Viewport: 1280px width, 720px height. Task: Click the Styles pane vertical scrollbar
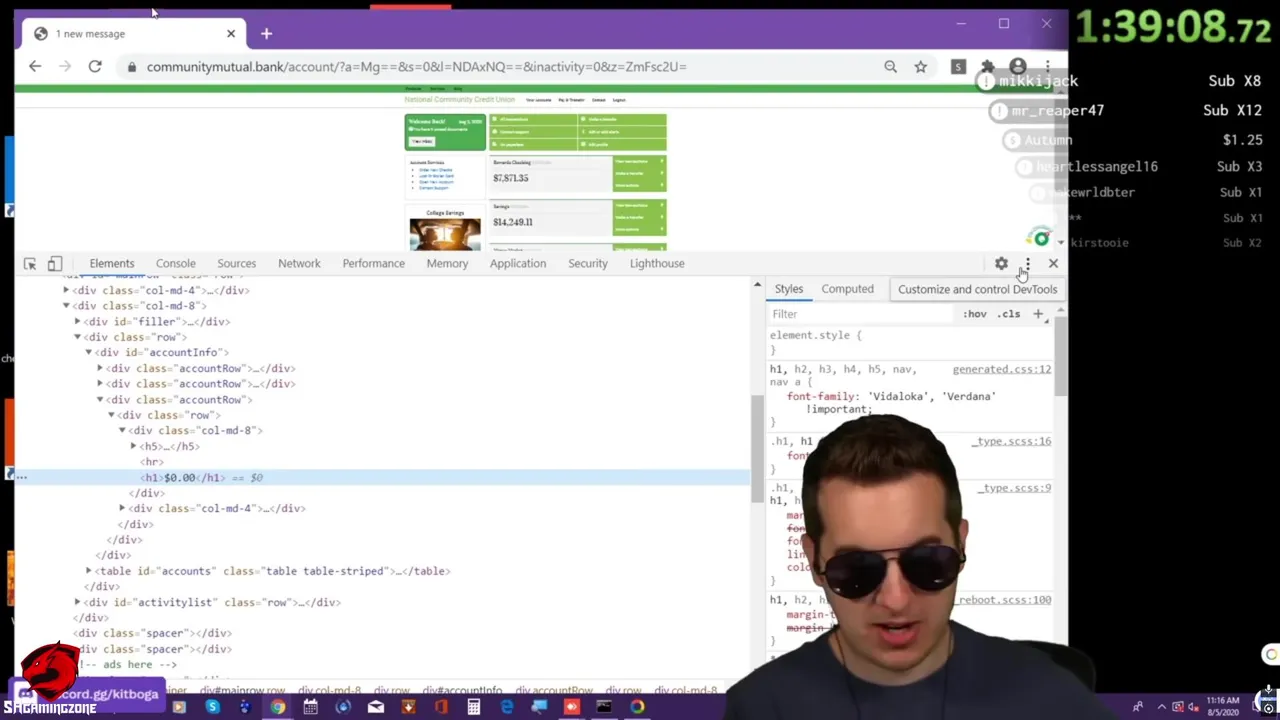pos(1060,355)
